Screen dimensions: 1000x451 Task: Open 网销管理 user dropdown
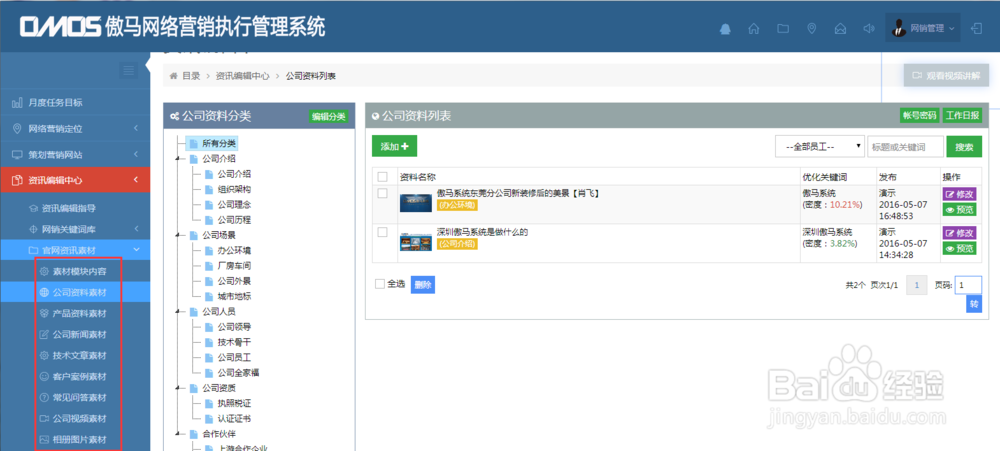923,28
